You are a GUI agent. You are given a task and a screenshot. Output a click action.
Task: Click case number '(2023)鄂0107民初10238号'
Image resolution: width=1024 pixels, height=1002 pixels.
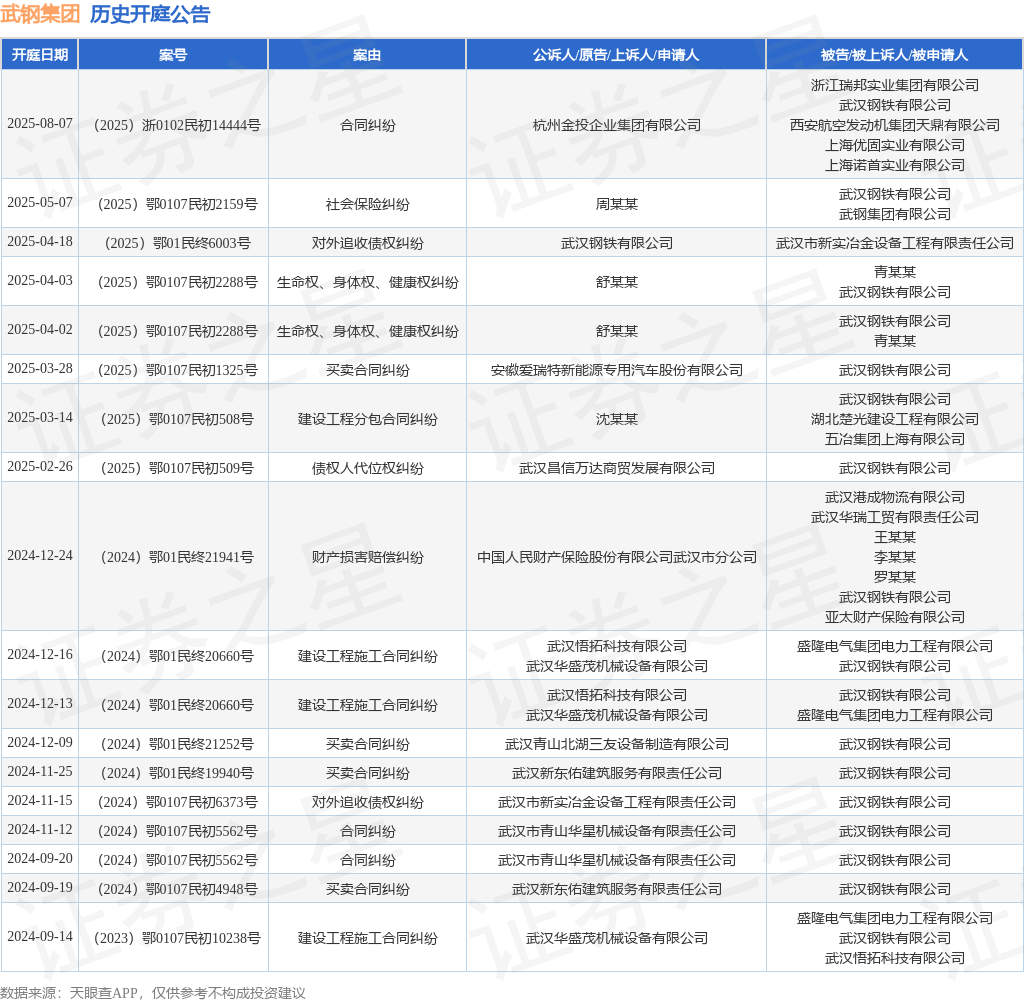[x=176, y=939]
